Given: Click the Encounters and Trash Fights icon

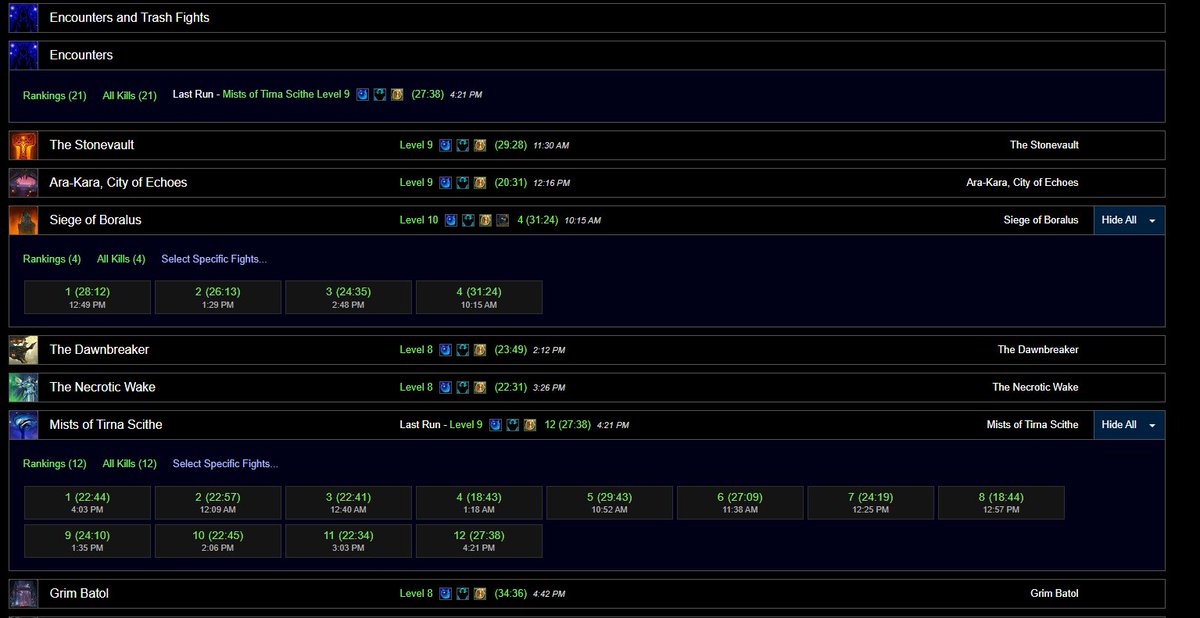Looking at the screenshot, I should pos(24,18).
